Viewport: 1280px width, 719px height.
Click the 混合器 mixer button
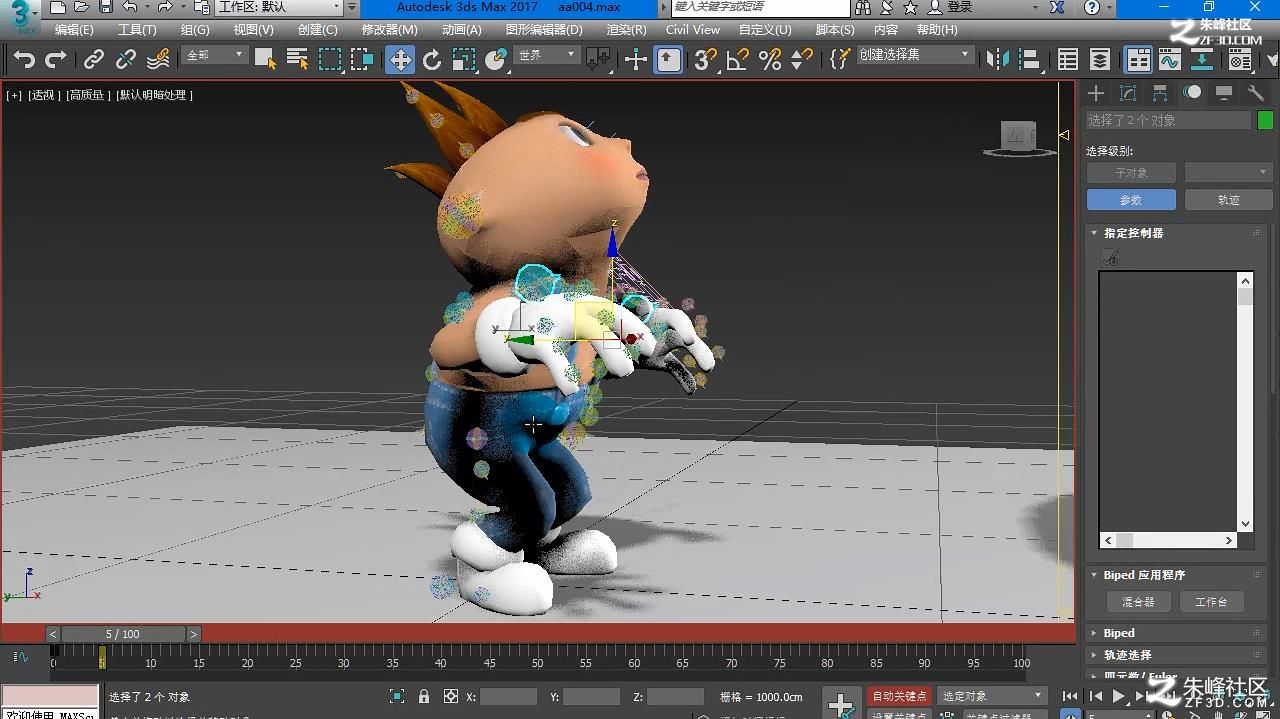click(x=1137, y=602)
